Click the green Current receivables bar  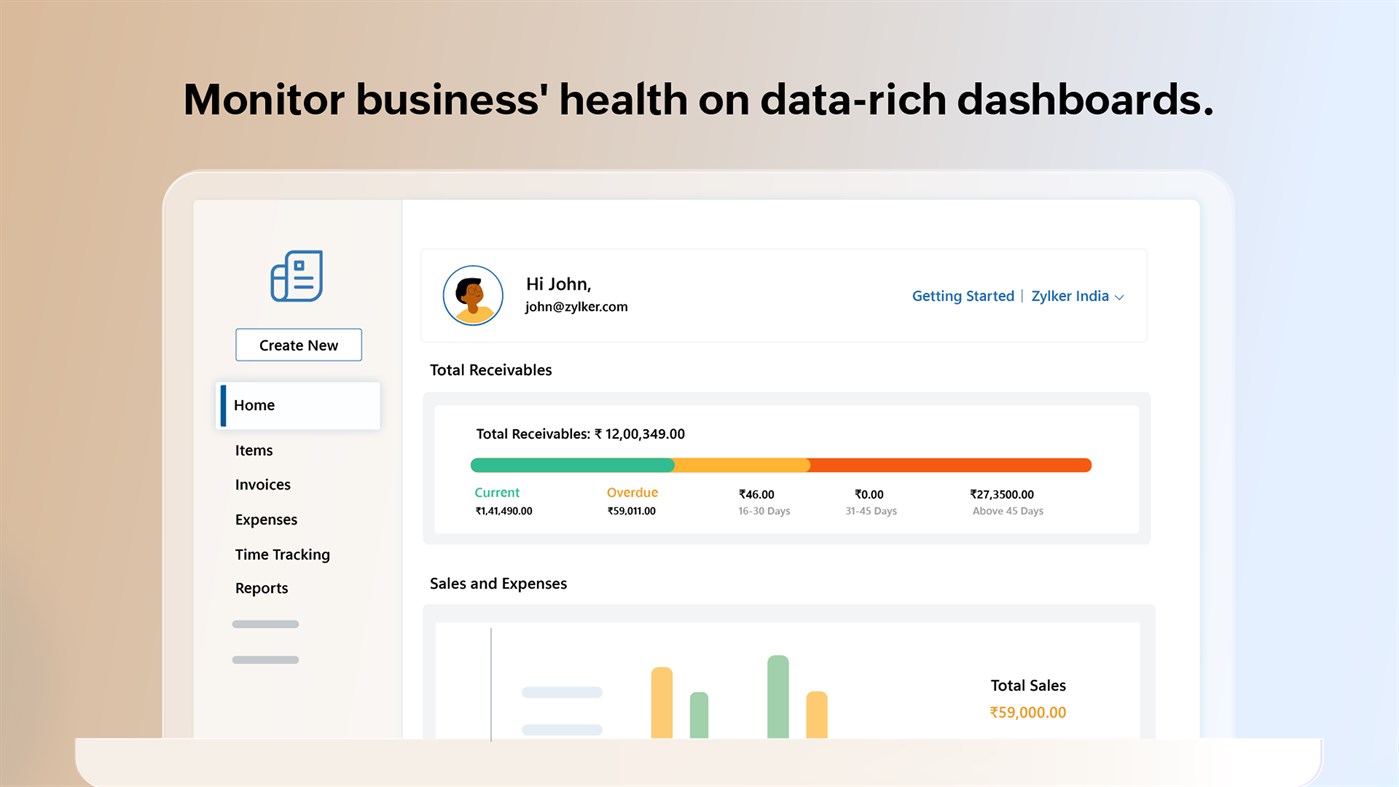click(x=572, y=464)
